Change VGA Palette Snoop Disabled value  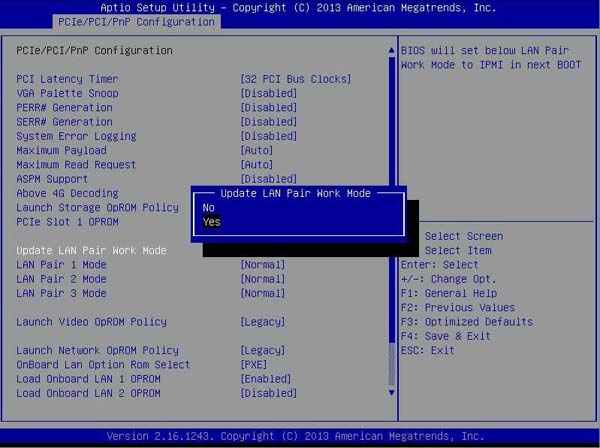pyautogui.click(x=268, y=93)
